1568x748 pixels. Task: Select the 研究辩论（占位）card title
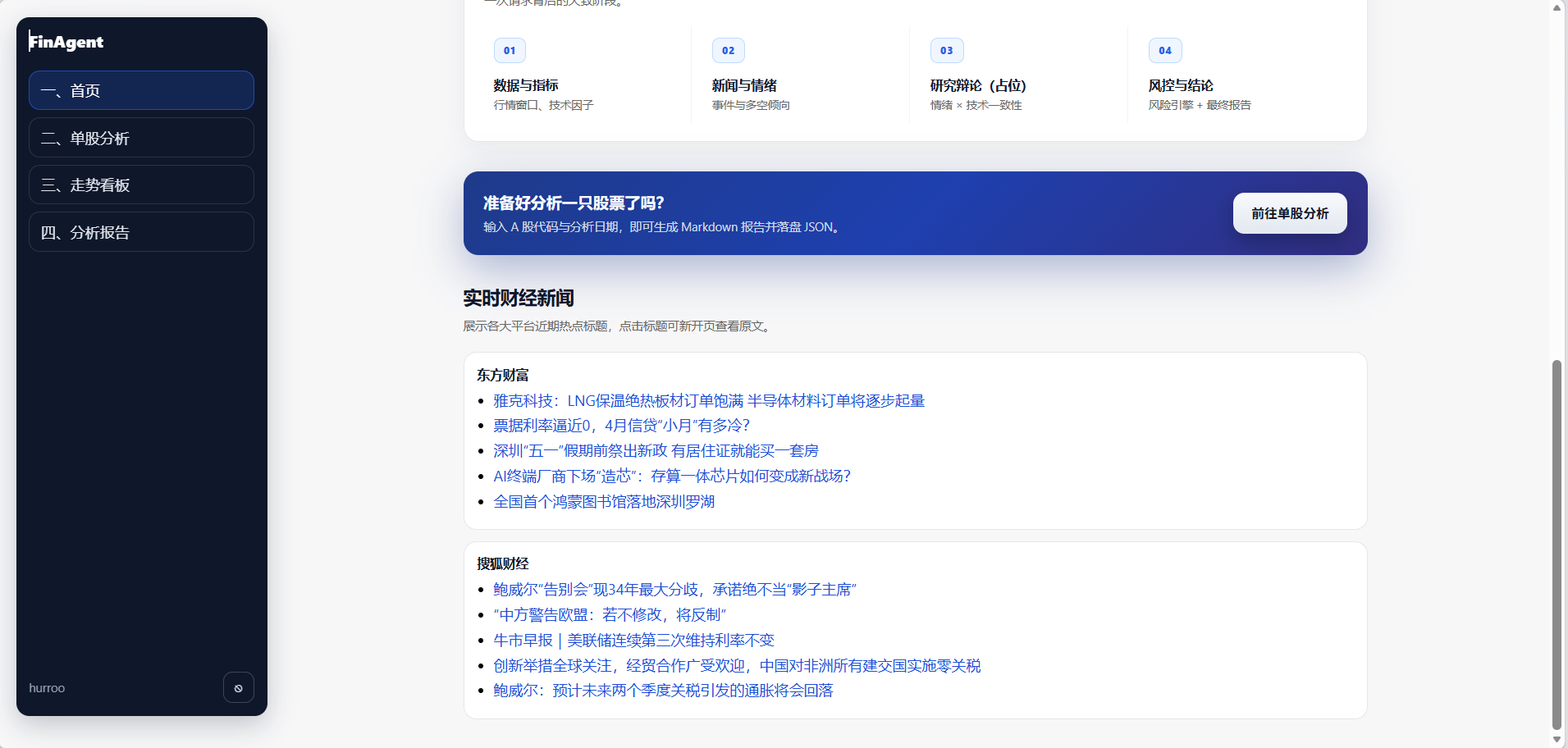point(978,85)
